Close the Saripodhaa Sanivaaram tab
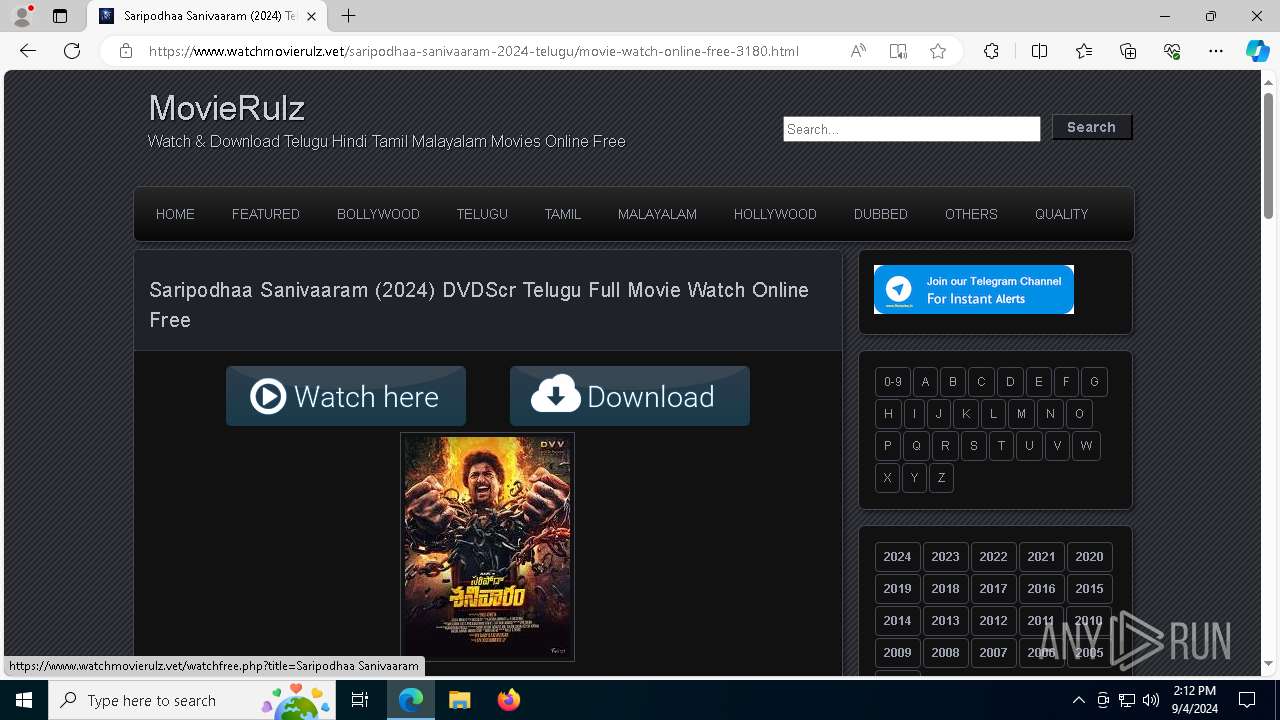This screenshot has height=720, width=1280. [311, 16]
